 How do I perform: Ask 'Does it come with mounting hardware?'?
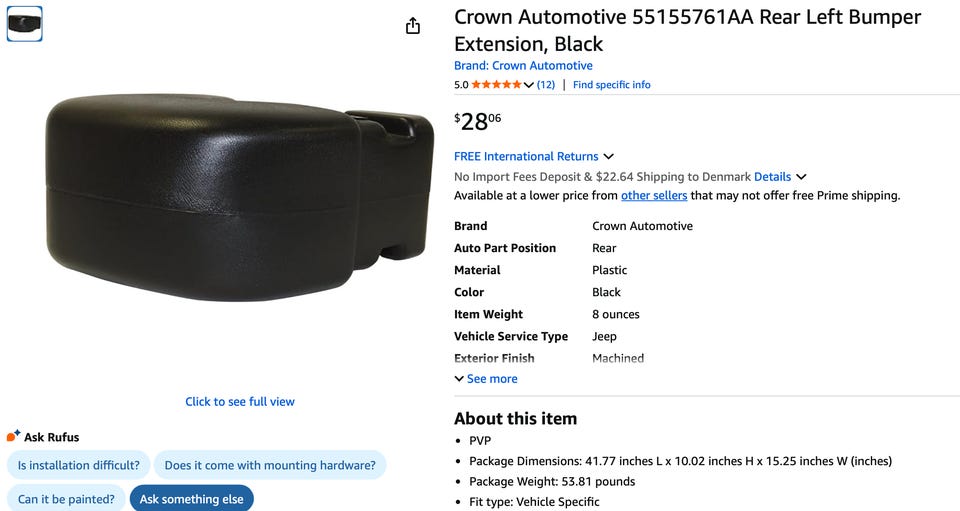(x=270, y=465)
